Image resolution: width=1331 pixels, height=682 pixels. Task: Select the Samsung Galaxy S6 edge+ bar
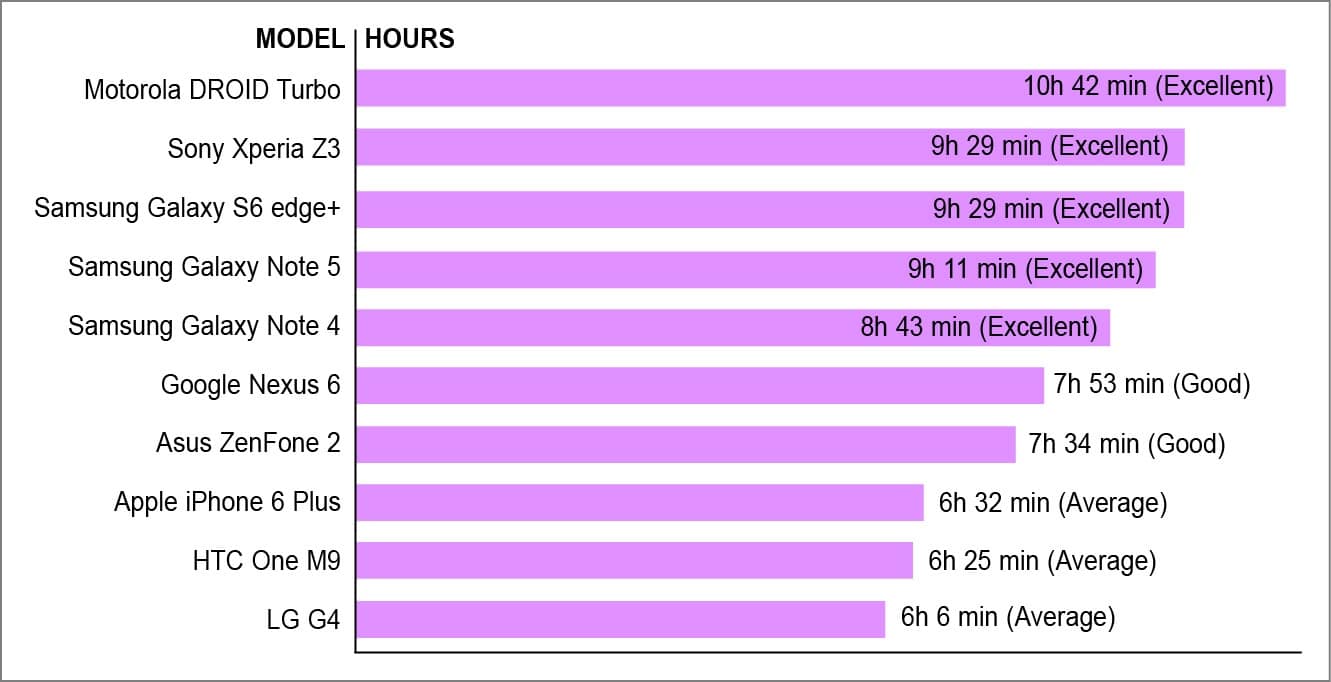(x=640, y=209)
